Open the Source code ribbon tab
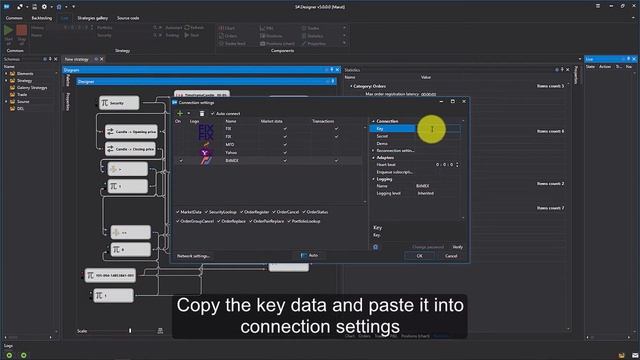This screenshot has width=640, height=360. 128,18
